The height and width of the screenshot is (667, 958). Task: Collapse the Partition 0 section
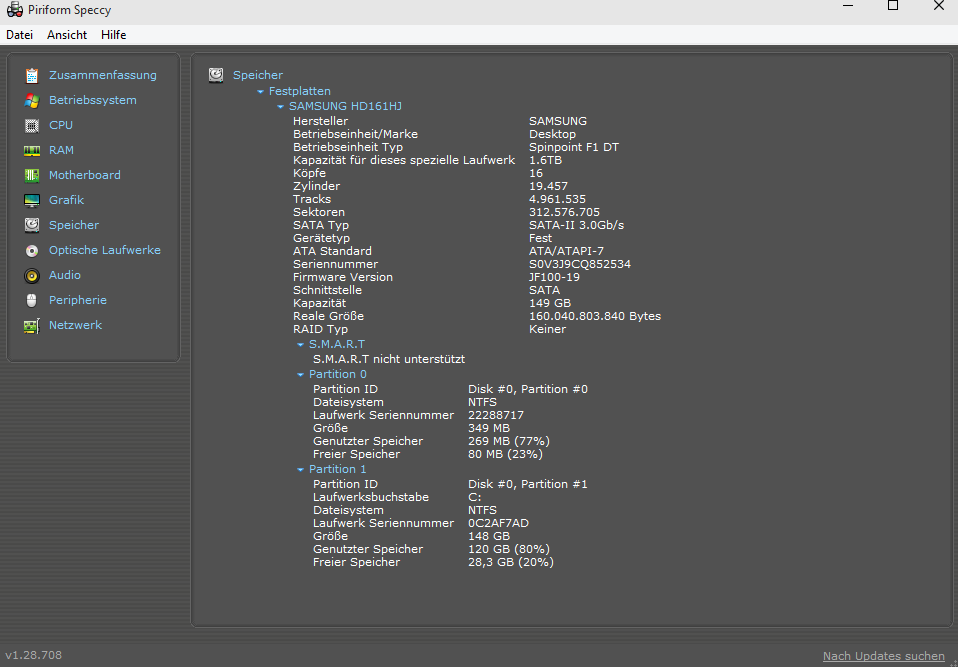click(x=300, y=374)
